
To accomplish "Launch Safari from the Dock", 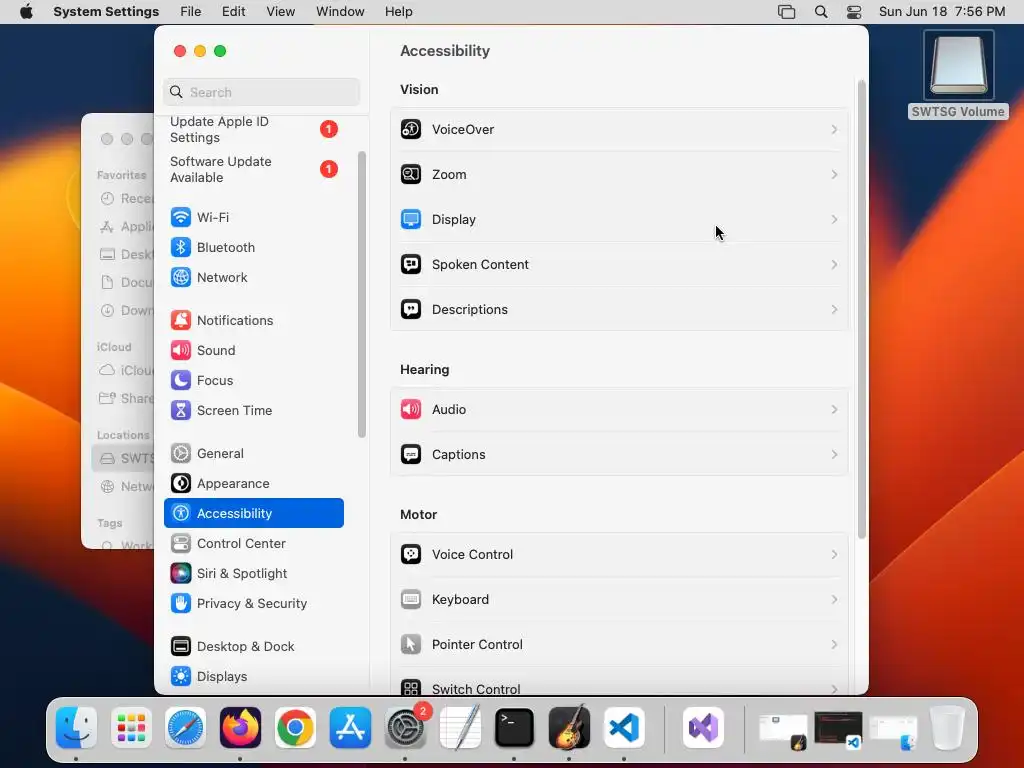I will point(185,728).
